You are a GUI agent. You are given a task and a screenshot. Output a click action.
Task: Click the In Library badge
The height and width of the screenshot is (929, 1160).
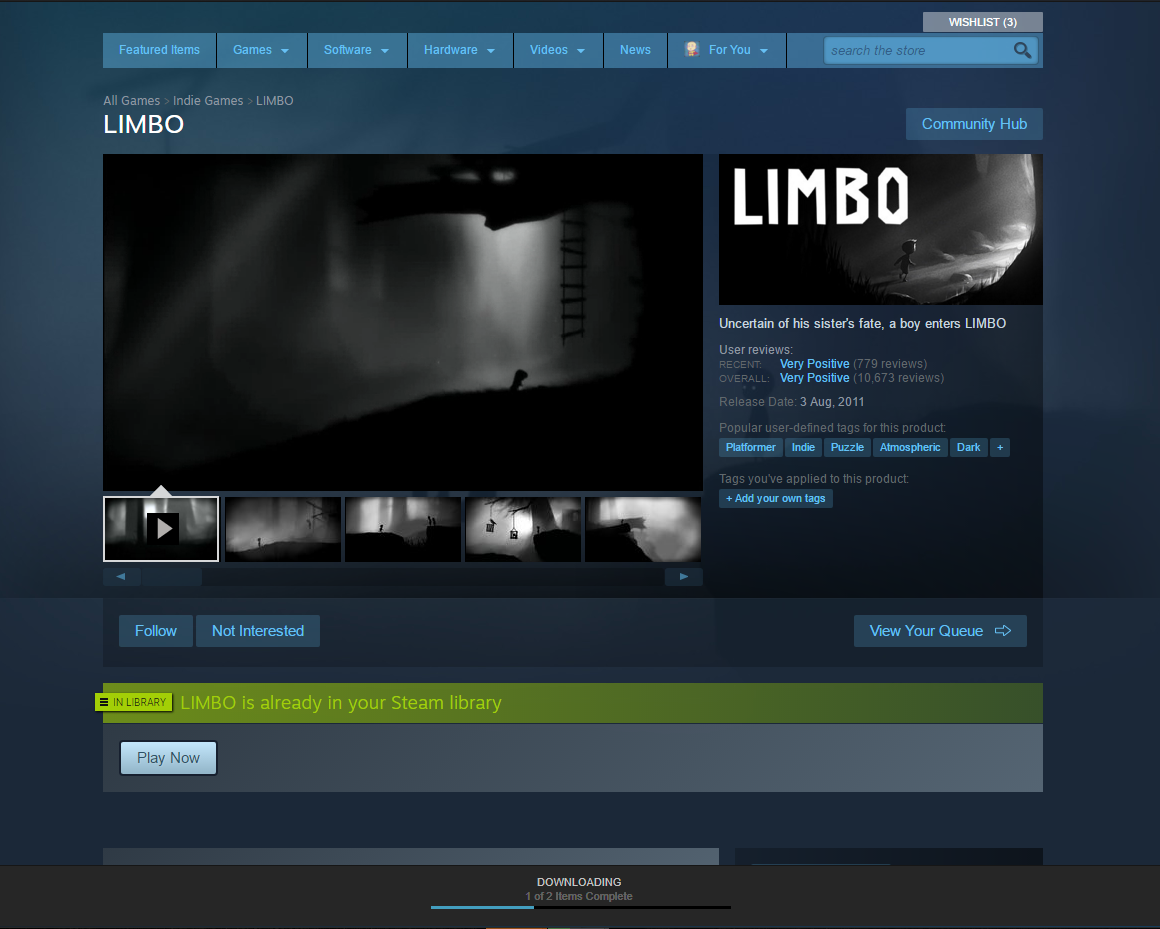coord(134,702)
